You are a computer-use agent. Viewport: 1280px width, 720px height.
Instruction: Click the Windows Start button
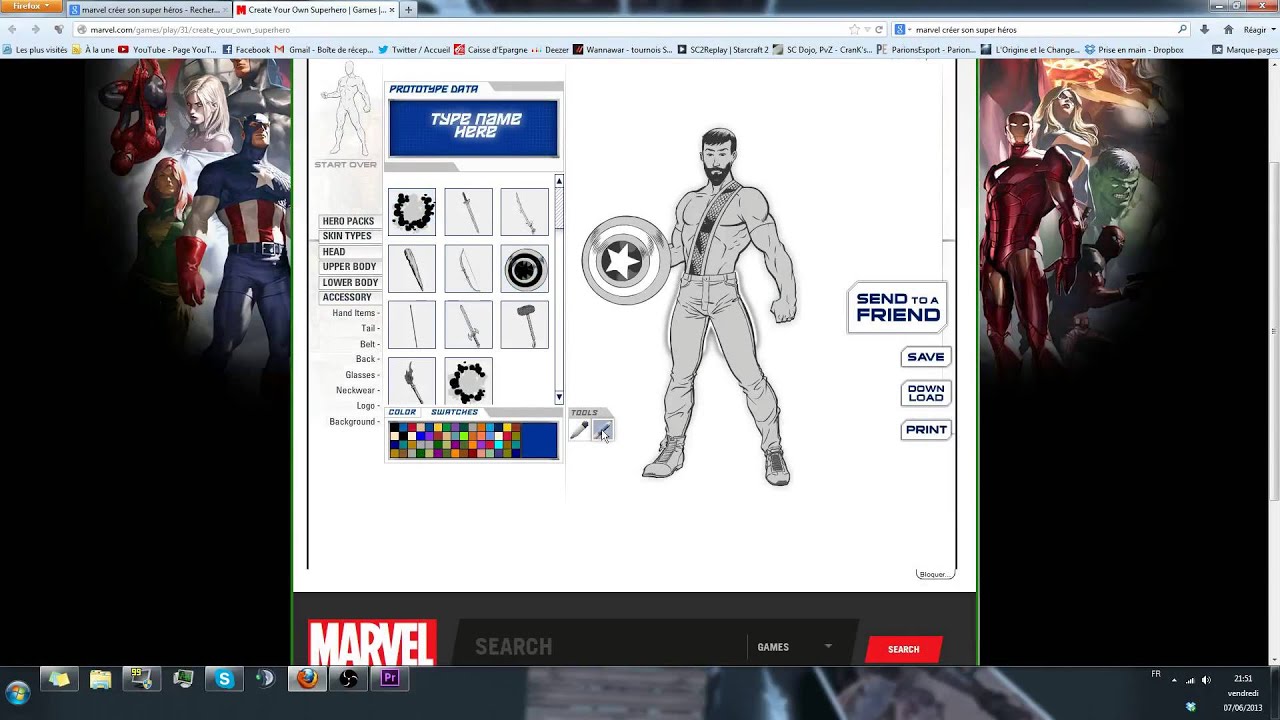coord(17,691)
